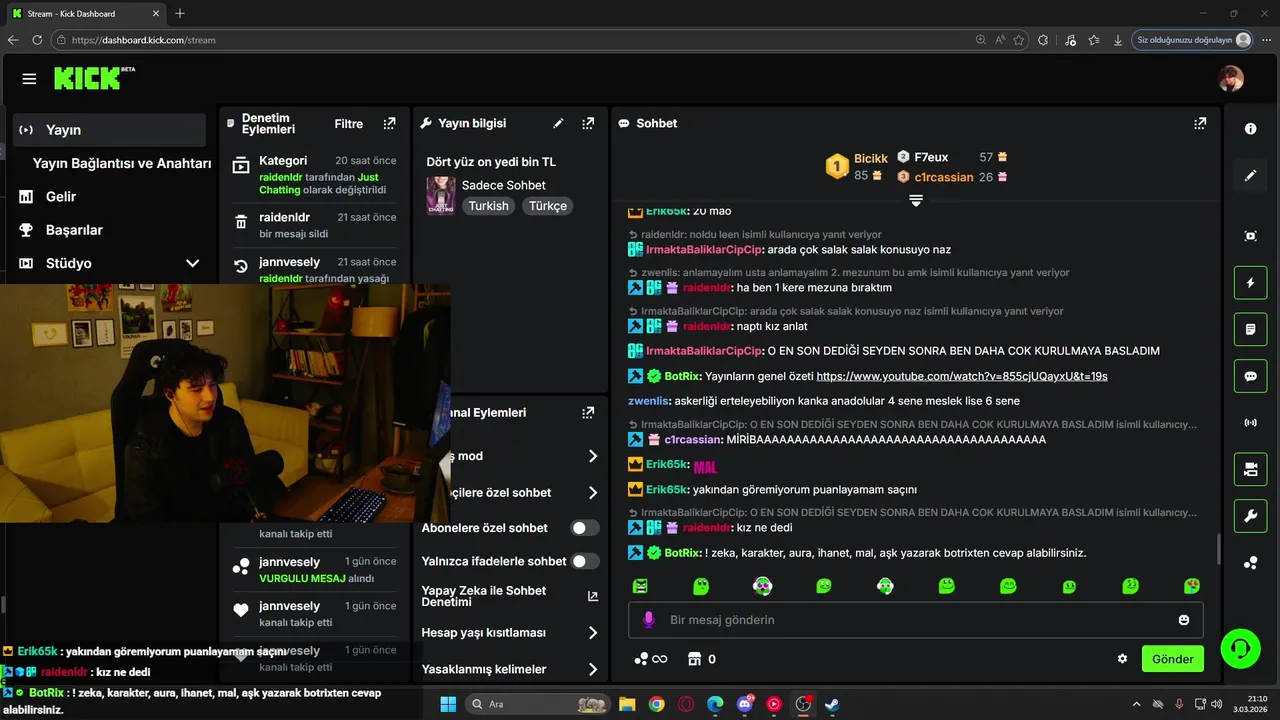Click the screen-capture frame icon in right sidebar
This screenshot has height=720, width=1280.
(x=1250, y=236)
